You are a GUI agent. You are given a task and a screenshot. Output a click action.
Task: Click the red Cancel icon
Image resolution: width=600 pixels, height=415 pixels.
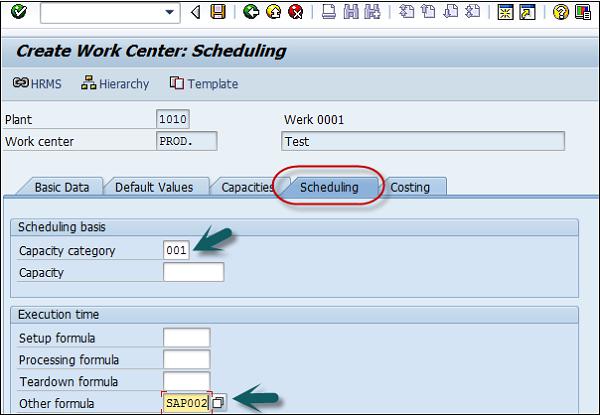click(x=295, y=12)
